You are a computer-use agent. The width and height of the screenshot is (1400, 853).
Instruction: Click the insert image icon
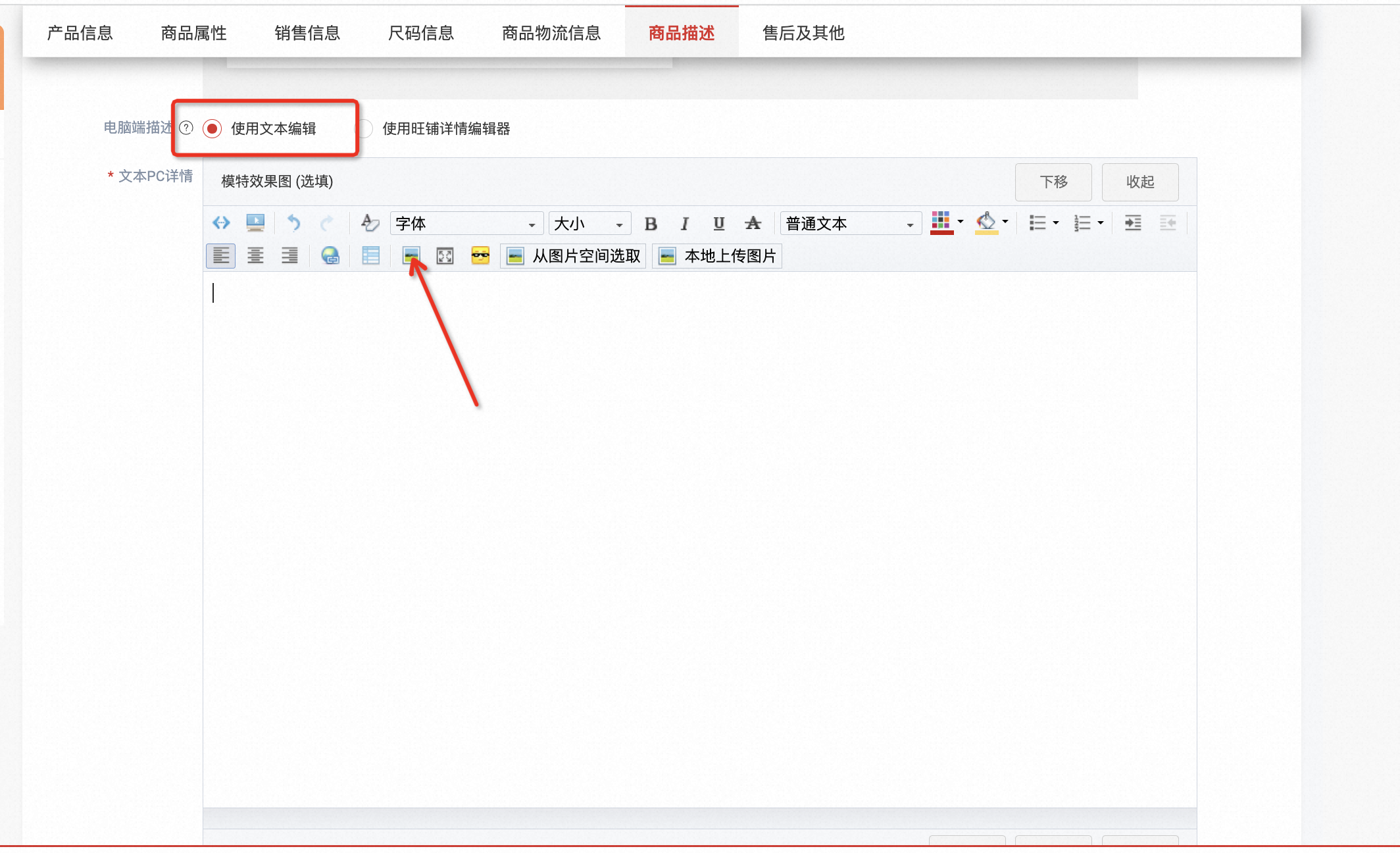[411, 255]
